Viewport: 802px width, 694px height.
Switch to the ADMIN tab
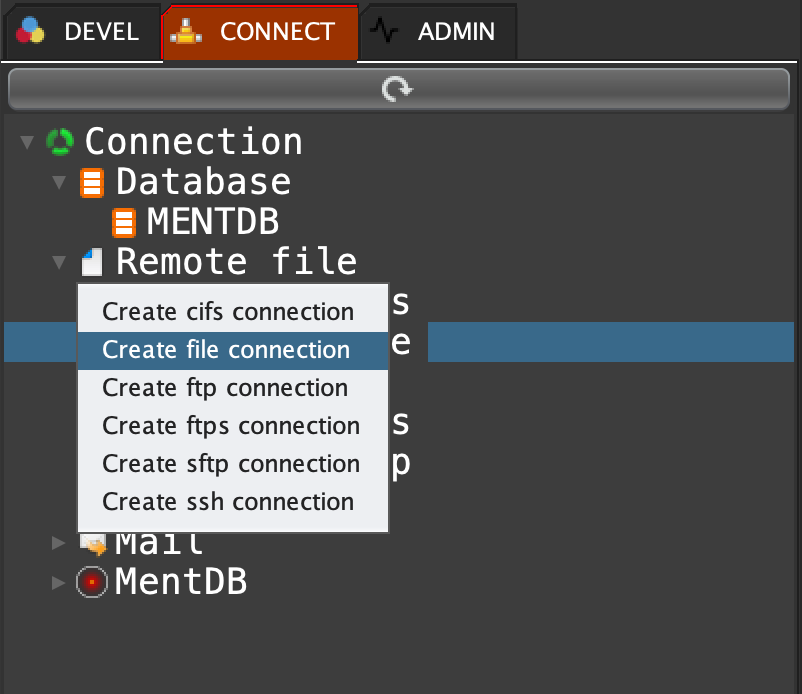click(x=439, y=32)
